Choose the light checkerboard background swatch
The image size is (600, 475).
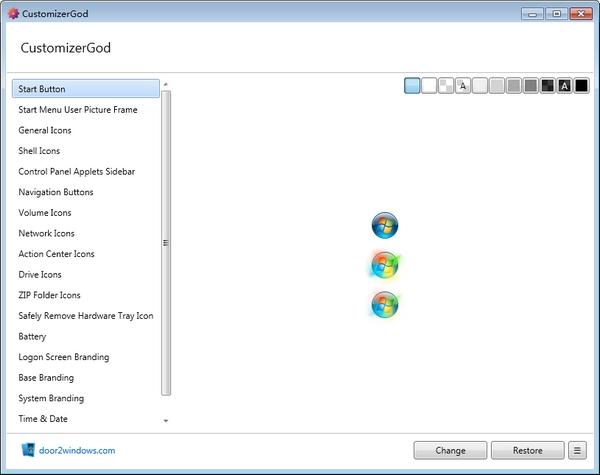coord(446,86)
